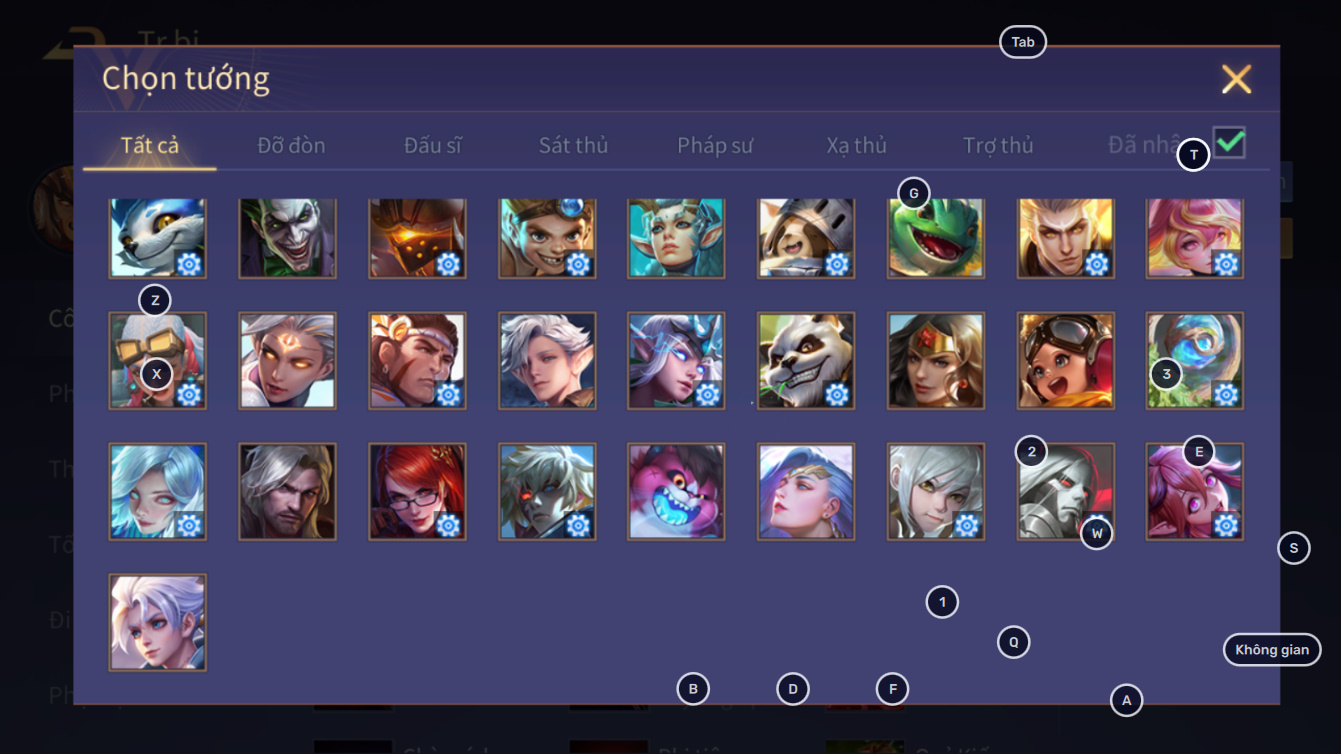Screen dimensions: 1341x754
Task: Select the Xạ thủ tab
Action: click(856, 145)
